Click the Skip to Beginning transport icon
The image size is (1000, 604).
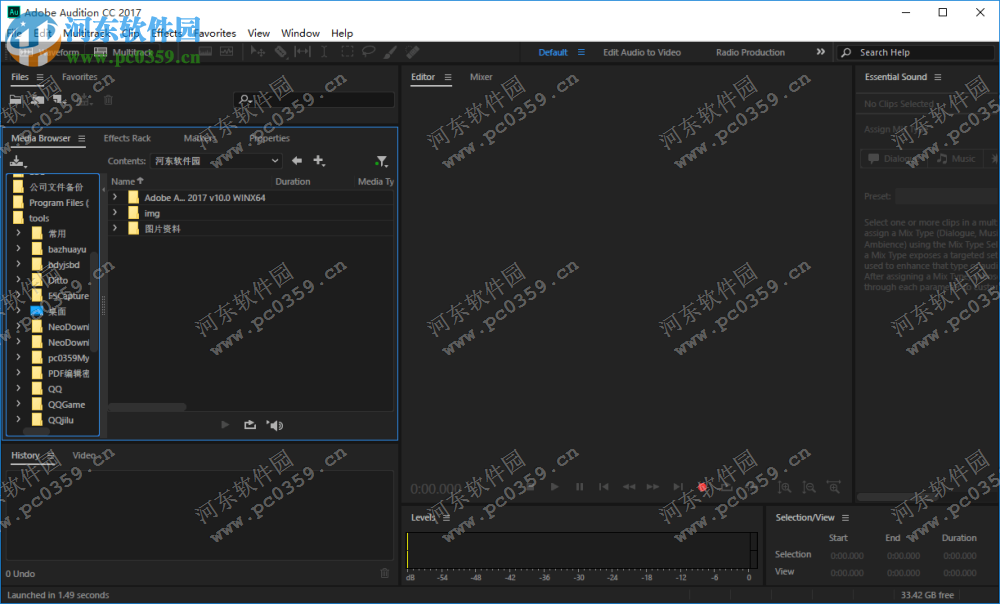coord(605,487)
